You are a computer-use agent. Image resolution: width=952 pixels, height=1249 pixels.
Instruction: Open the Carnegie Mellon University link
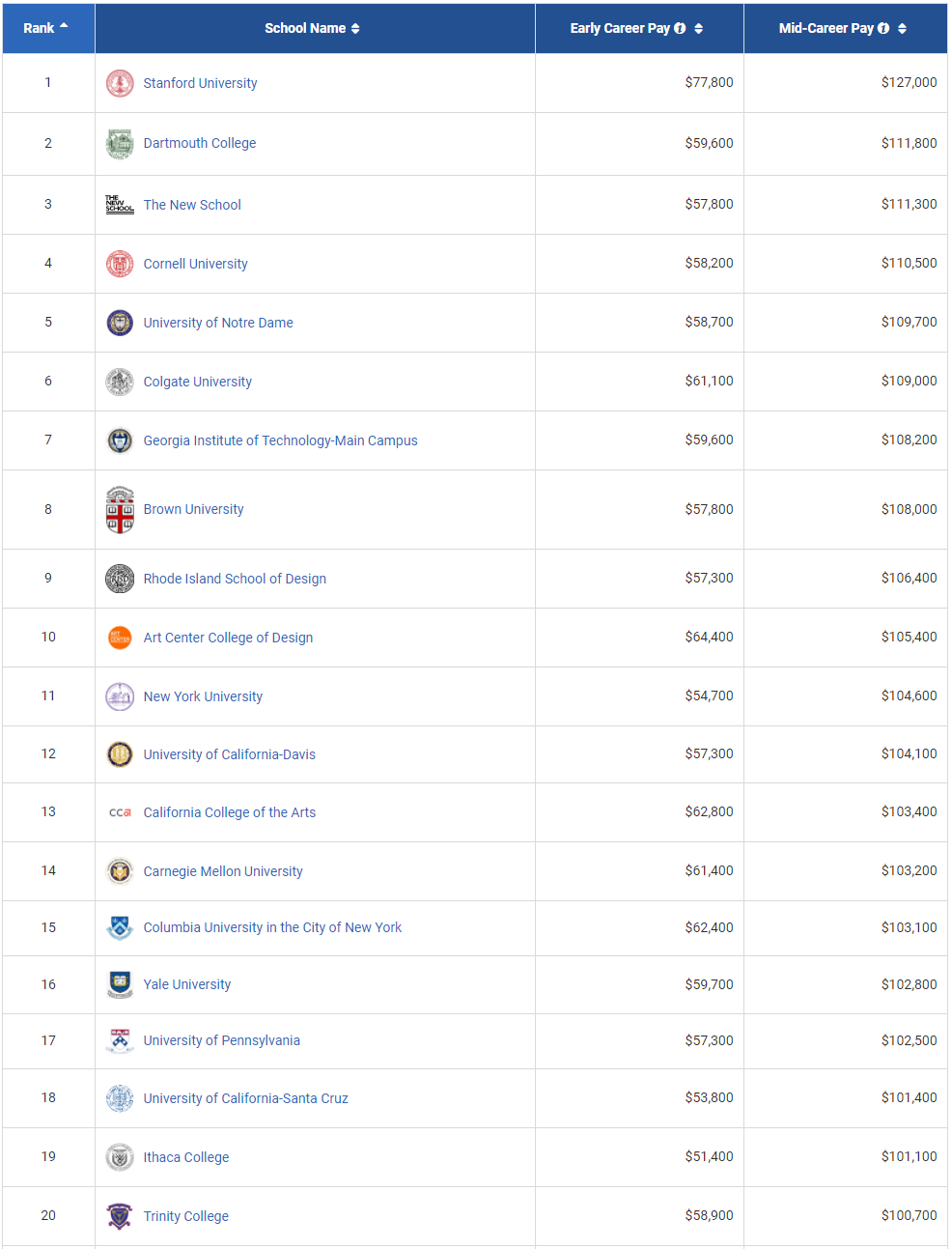coord(223,871)
